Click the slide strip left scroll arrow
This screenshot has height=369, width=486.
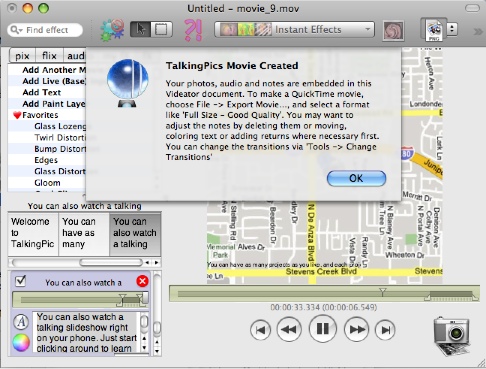(147, 263)
